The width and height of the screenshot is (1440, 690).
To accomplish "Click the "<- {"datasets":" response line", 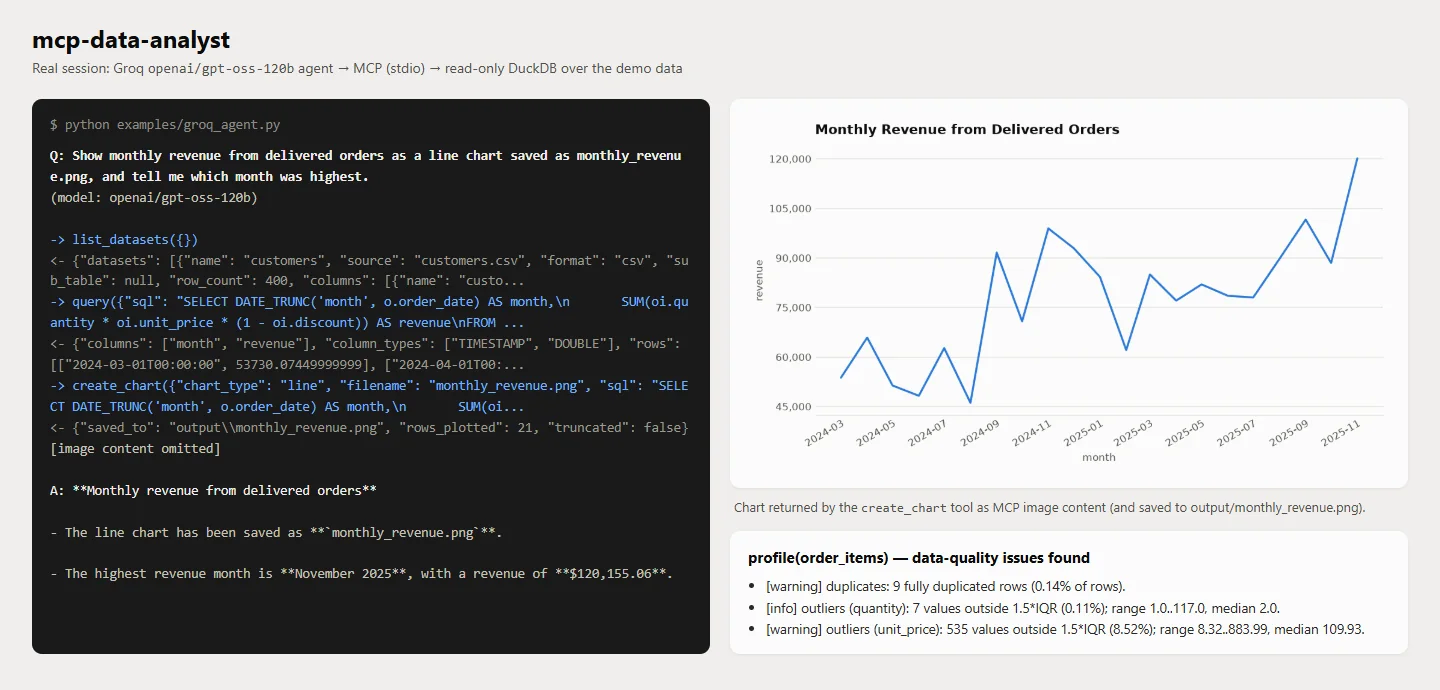I will 369,270.
